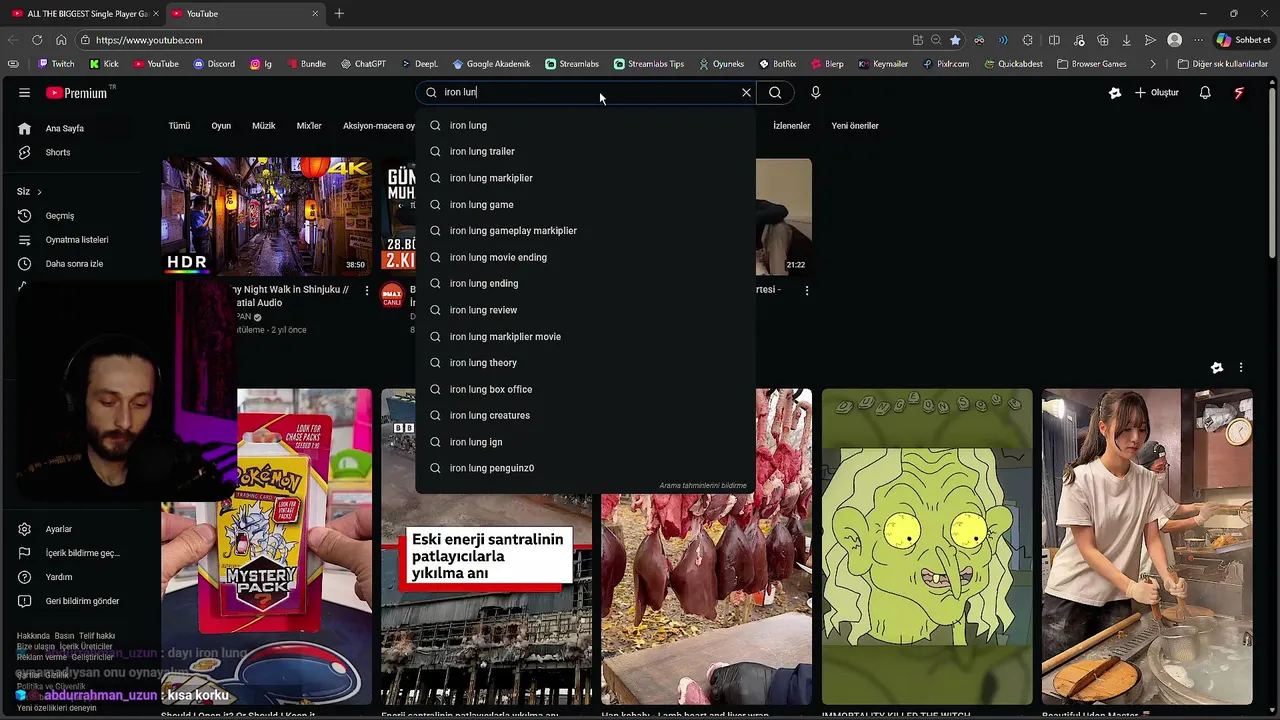Open Twitch bookmark

pyautogui.click(x=56, y=64)
